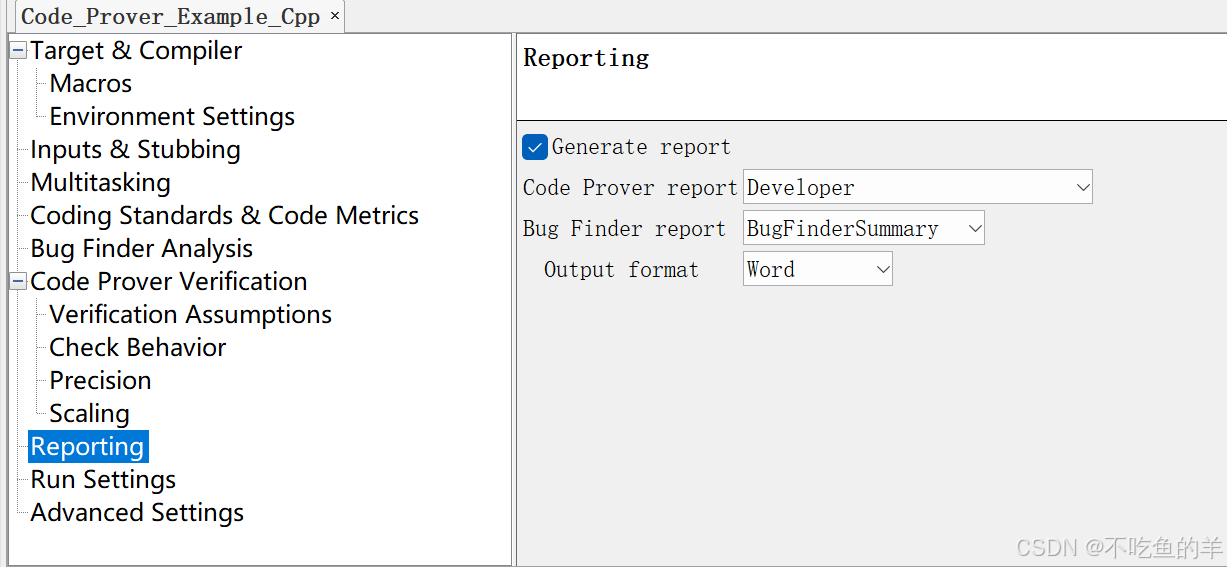Screen dimensions: 1227x567
Task: Open Precision settings
Action: (x=100, y=381)
